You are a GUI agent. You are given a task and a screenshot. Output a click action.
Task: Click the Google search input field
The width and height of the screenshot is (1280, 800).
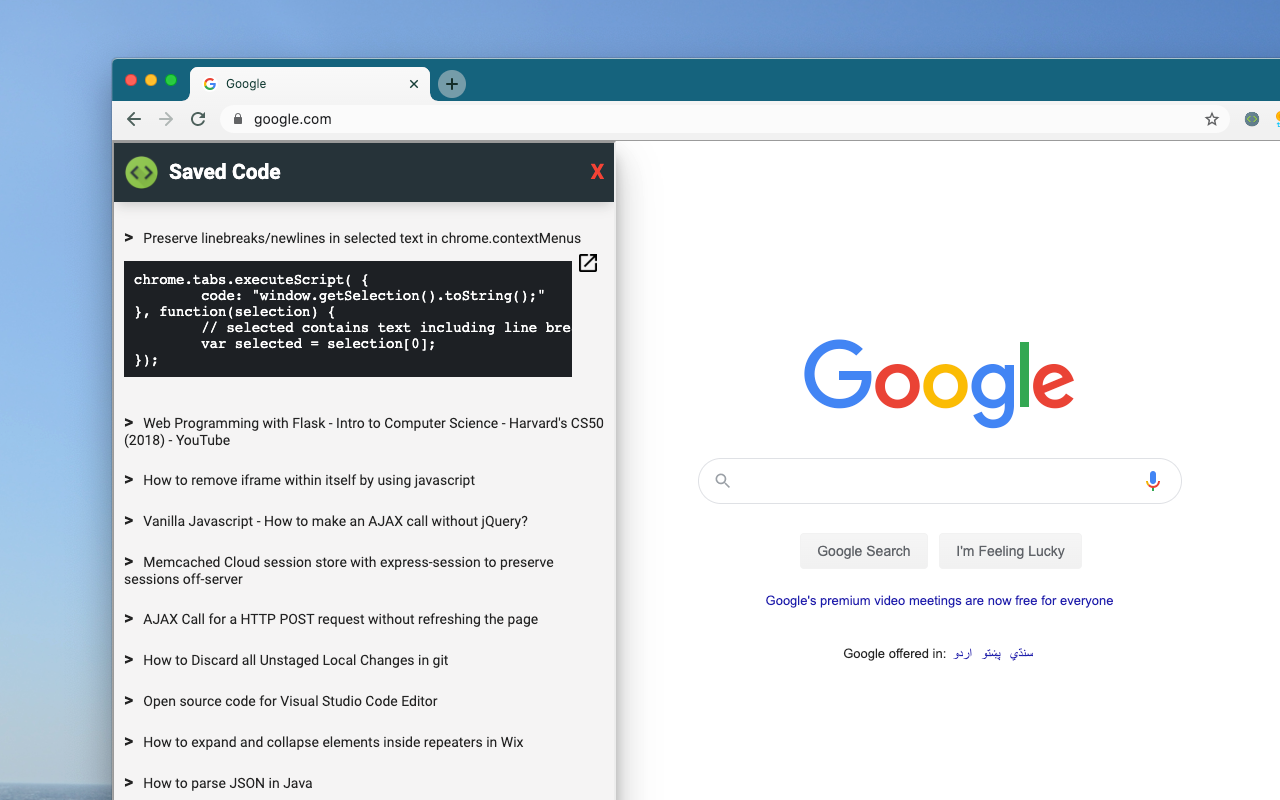coord(940,481)
